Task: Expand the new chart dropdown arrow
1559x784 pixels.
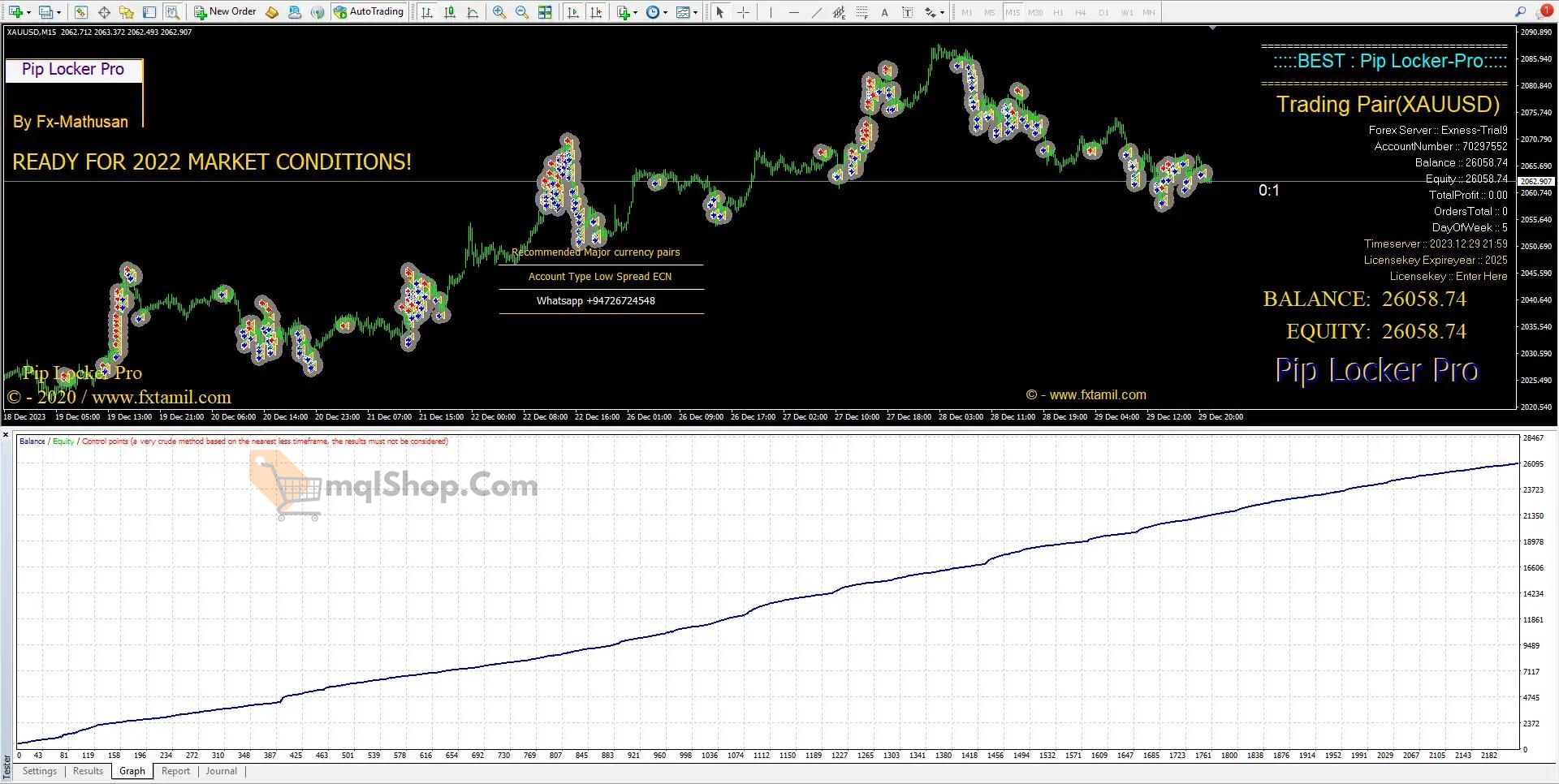Action: pos(30,12)
